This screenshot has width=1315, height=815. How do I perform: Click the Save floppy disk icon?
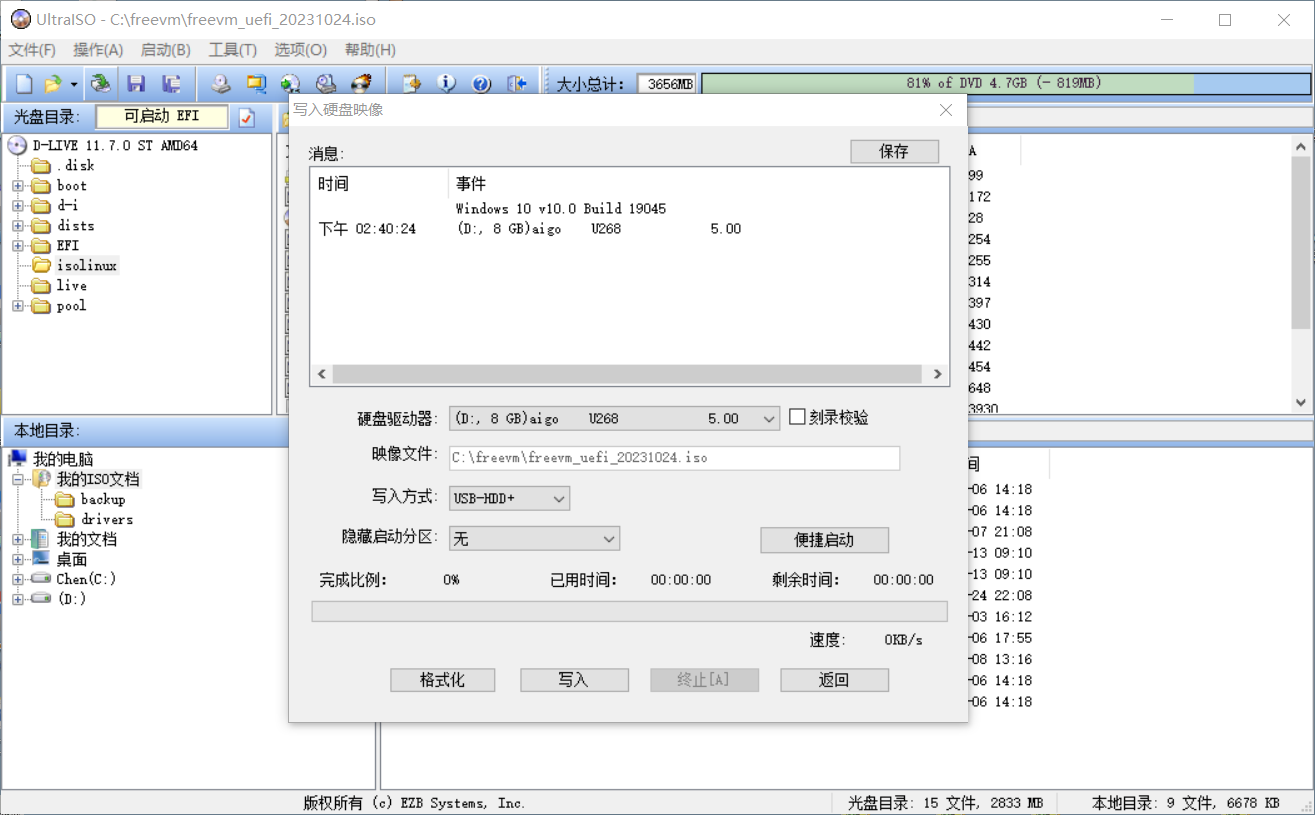click(136, 84)
